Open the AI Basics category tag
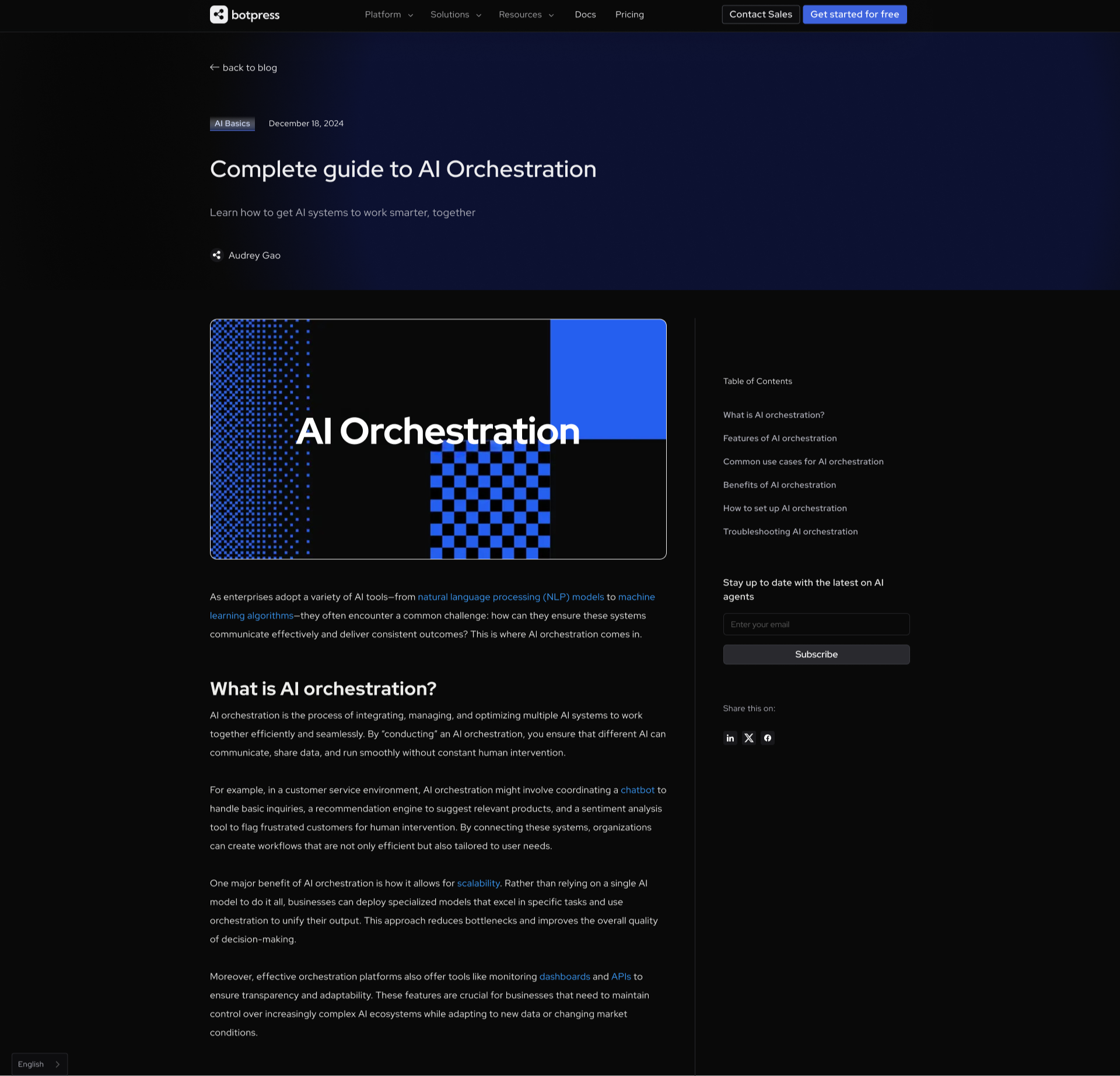This screenshot has height=1076, width=1120. point(232,124)
